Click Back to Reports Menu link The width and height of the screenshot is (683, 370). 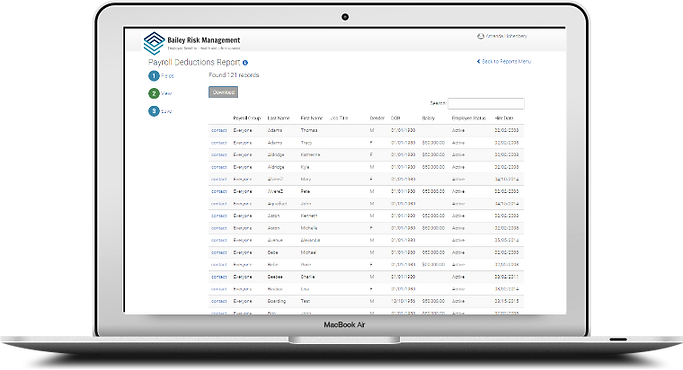pyautogui.click(x=504, y=61)
